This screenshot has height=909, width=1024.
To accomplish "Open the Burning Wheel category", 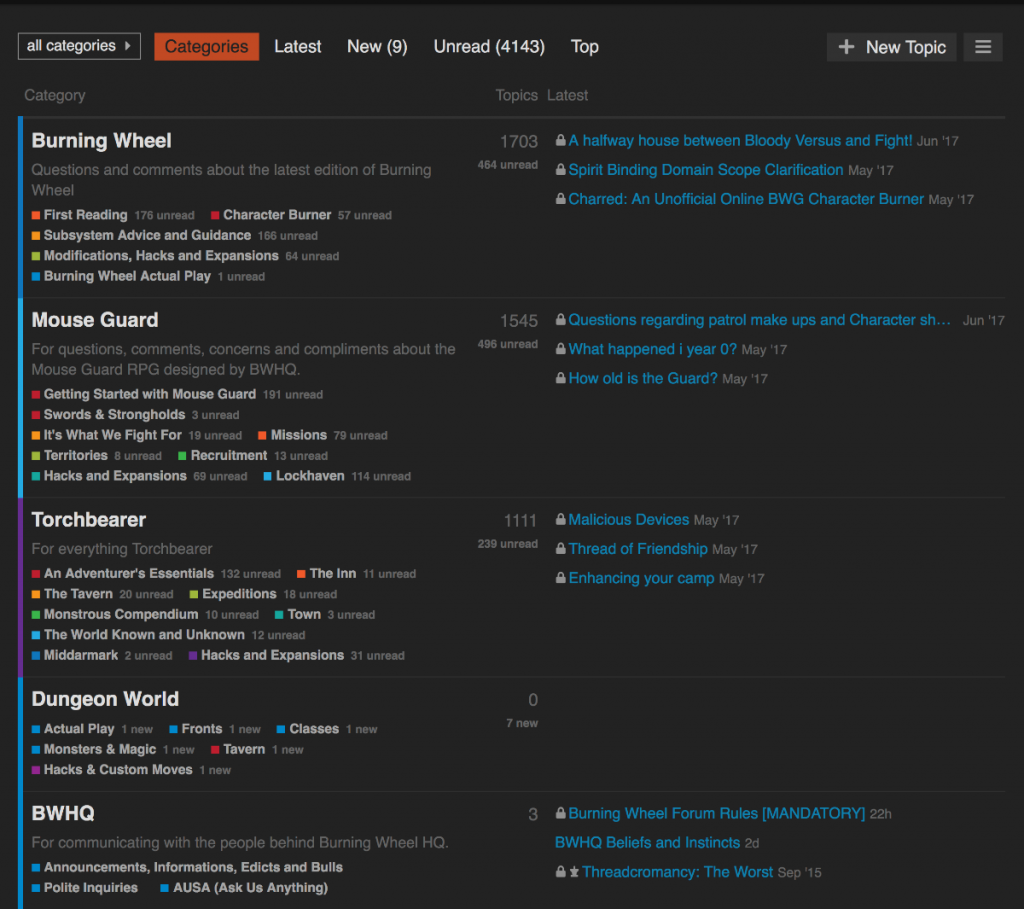I will pyautogui.click(x=101, y=140).
